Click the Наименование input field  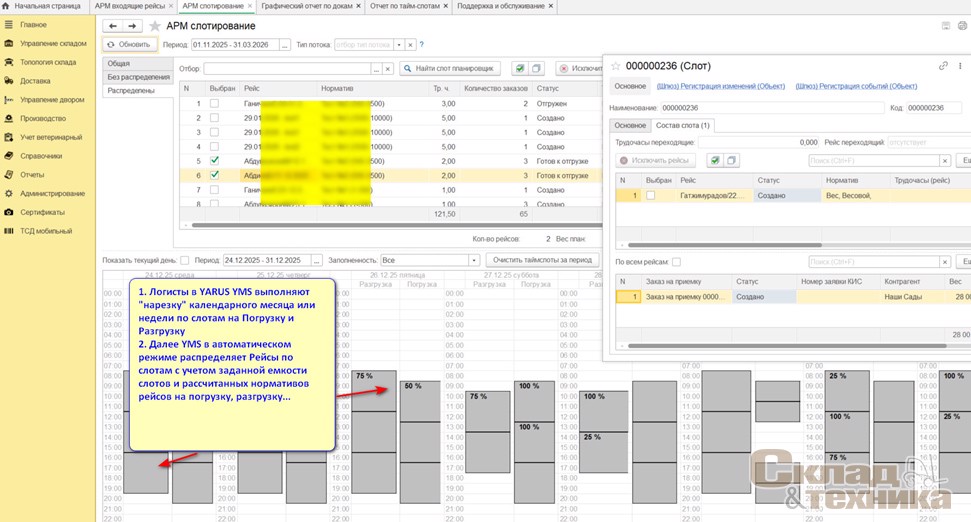[772, 108]
